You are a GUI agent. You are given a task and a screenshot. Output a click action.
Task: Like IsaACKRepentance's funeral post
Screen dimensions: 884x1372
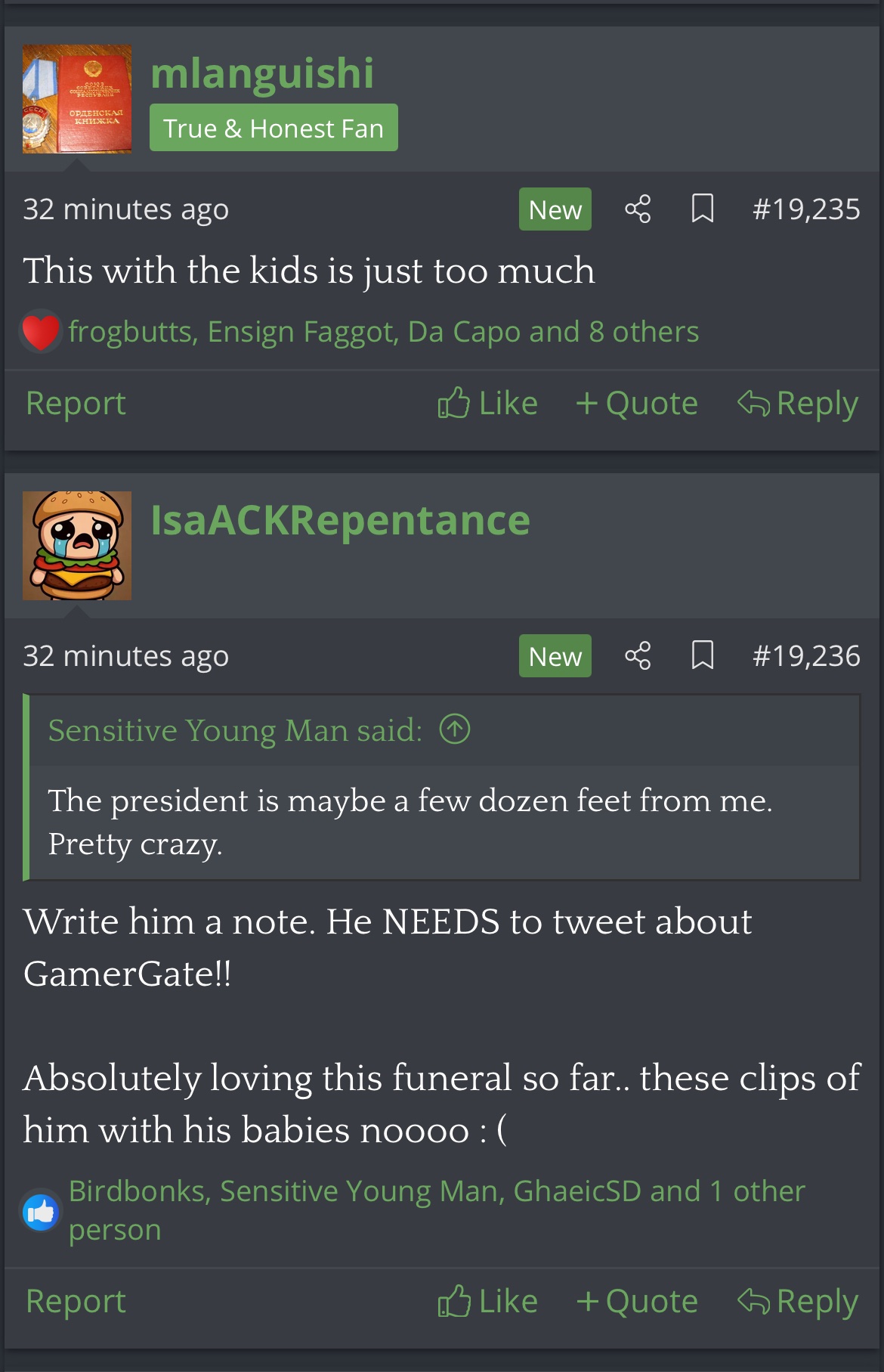tap(488, 1301)
